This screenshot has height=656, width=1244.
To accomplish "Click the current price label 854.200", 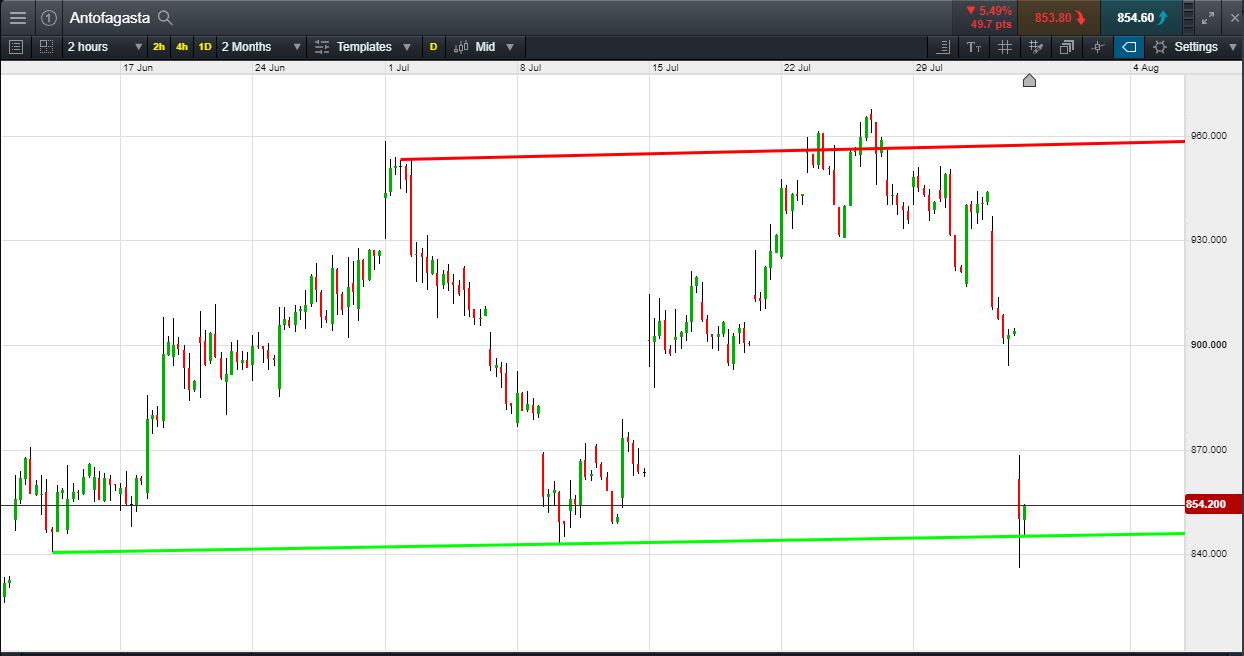I will pos(1213,504).
